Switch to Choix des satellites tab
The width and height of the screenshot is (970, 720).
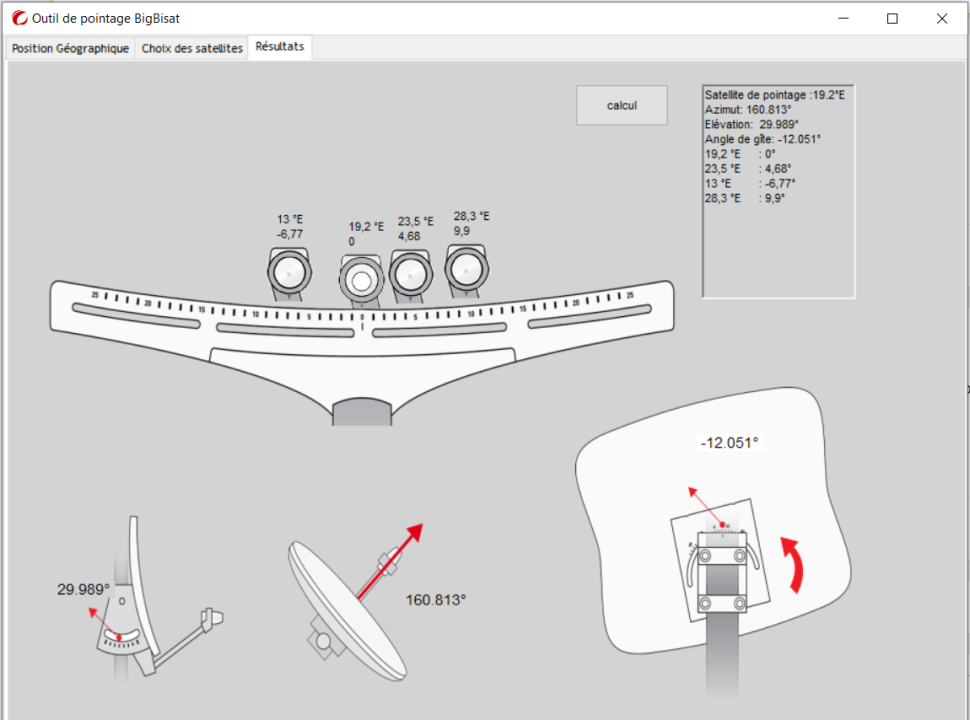[x=192, y=48]
